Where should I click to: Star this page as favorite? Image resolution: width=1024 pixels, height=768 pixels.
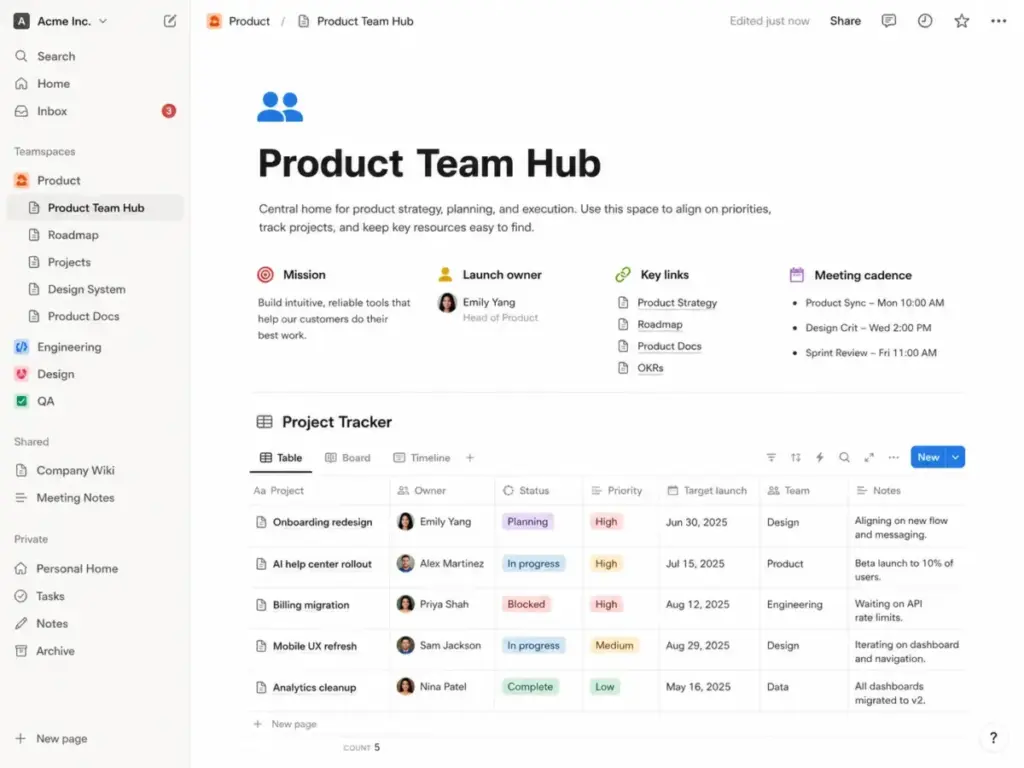[x=961, y=21]
